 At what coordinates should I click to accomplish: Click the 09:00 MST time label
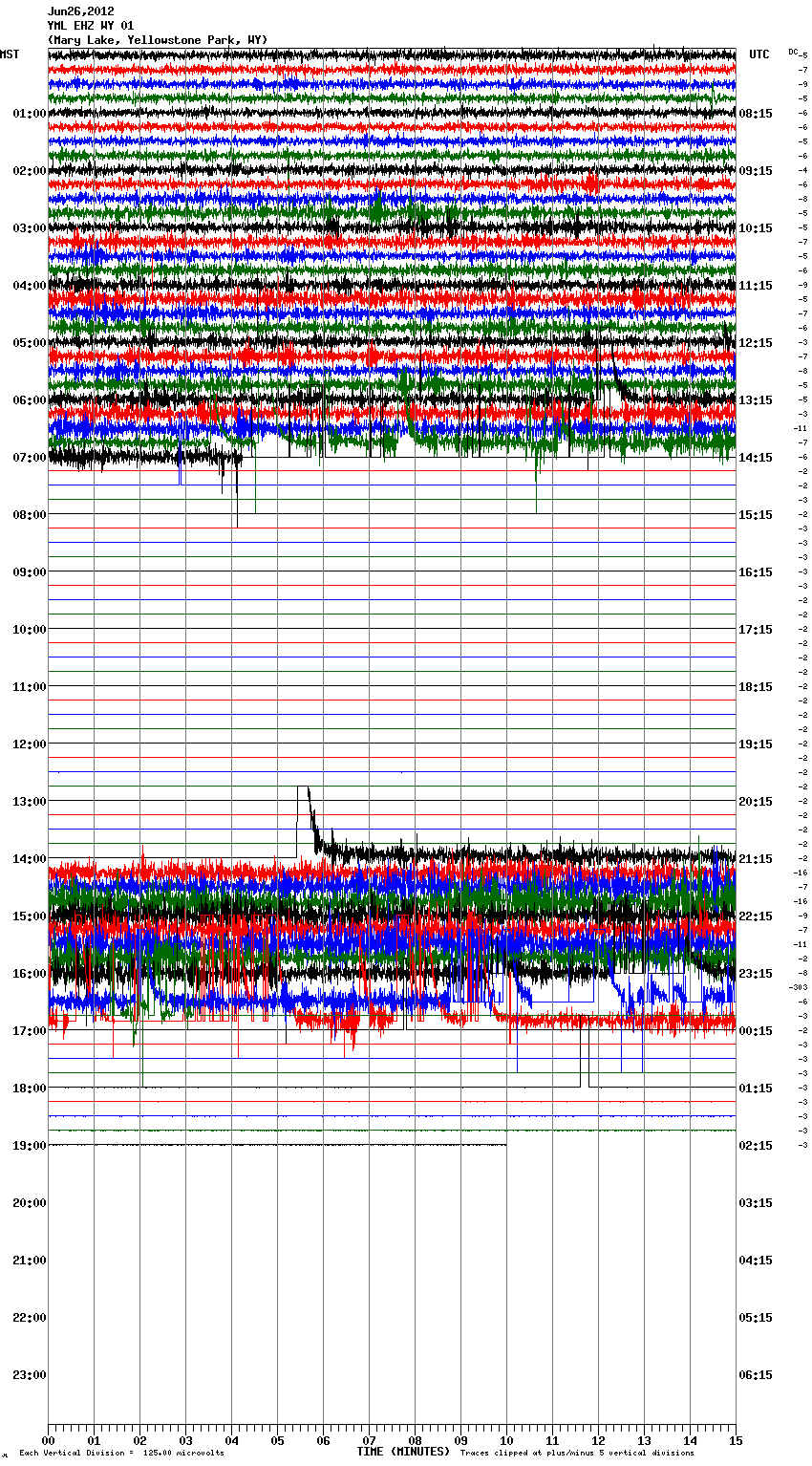[x=30, y=572]
